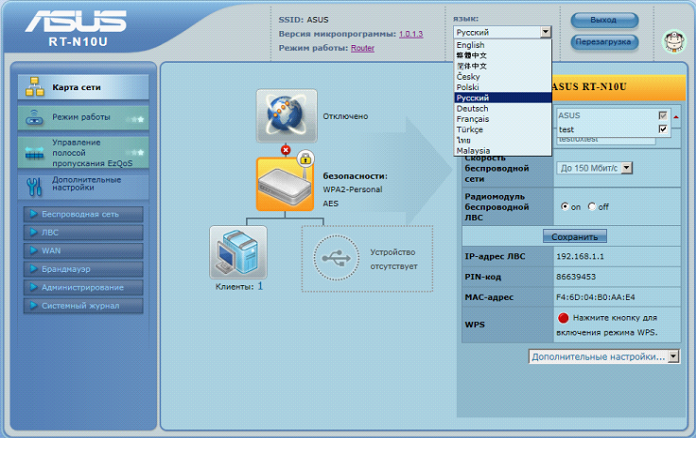Click the red disconnected X icon

pyautogui.click(x=285, y=150)
